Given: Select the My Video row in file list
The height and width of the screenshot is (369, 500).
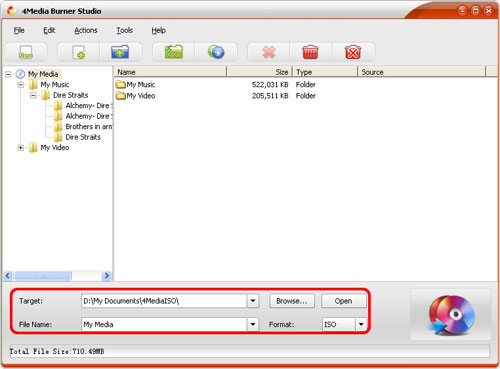Looking at the screenshot, I should click(x=305, y=96).
